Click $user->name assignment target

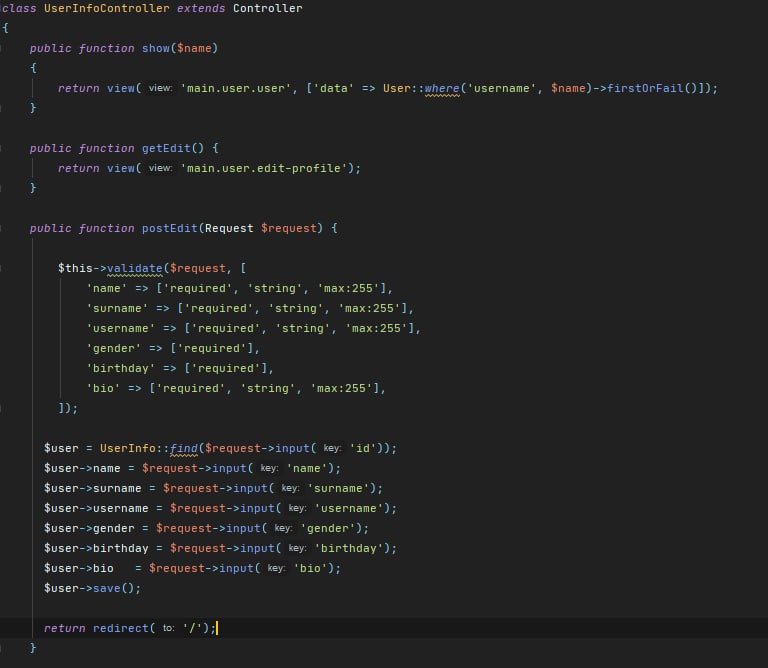[82, 469]
